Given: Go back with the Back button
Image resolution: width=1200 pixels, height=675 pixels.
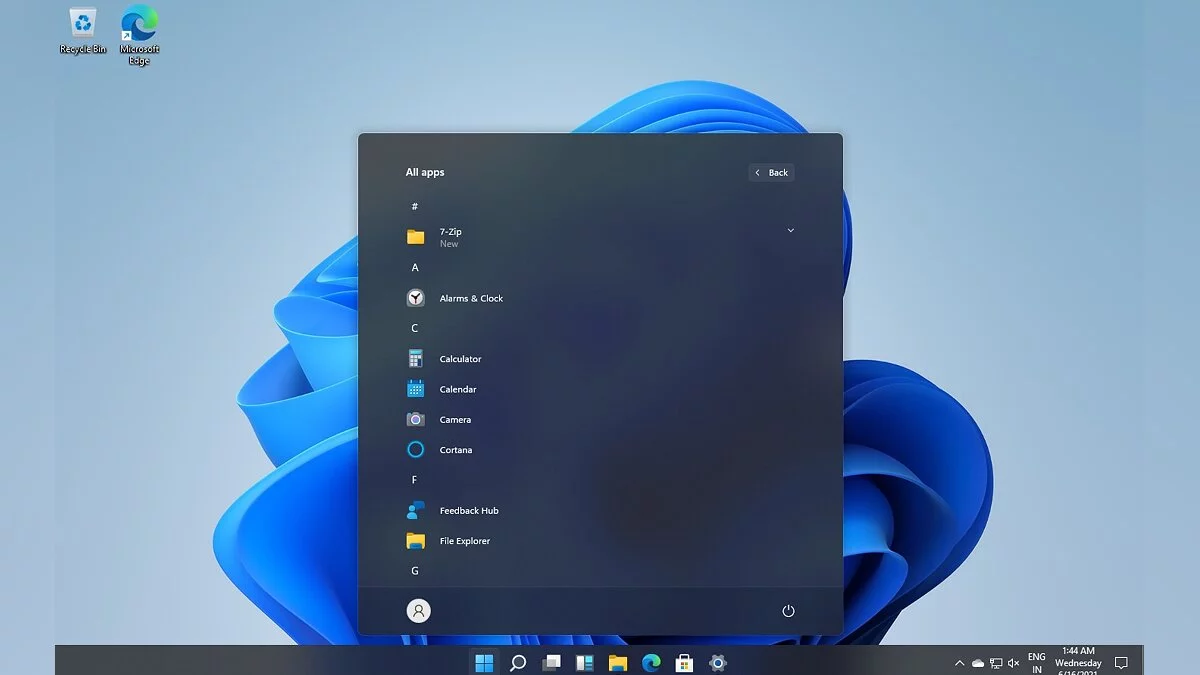Looking at the screenshot, I should (x=771, y=173).
